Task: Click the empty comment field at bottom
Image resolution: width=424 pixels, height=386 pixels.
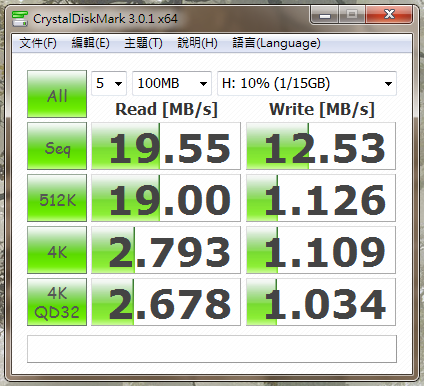Action: coord(212,349)
